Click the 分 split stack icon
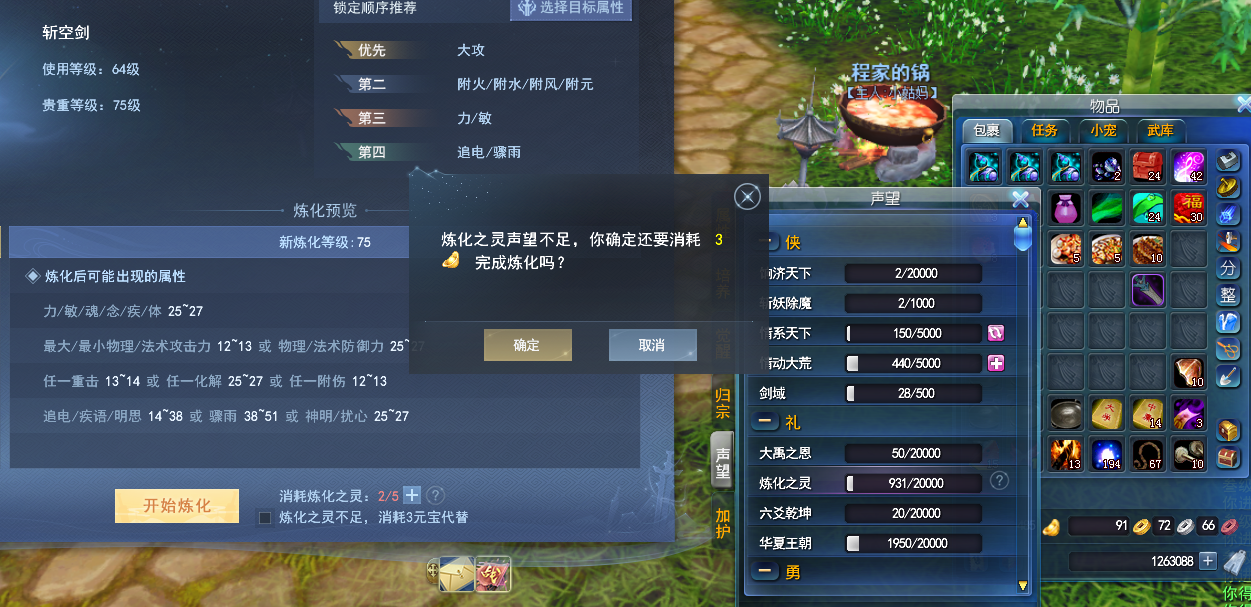This screenshot has width=1251, height=607. click(x=1229, y=268)
